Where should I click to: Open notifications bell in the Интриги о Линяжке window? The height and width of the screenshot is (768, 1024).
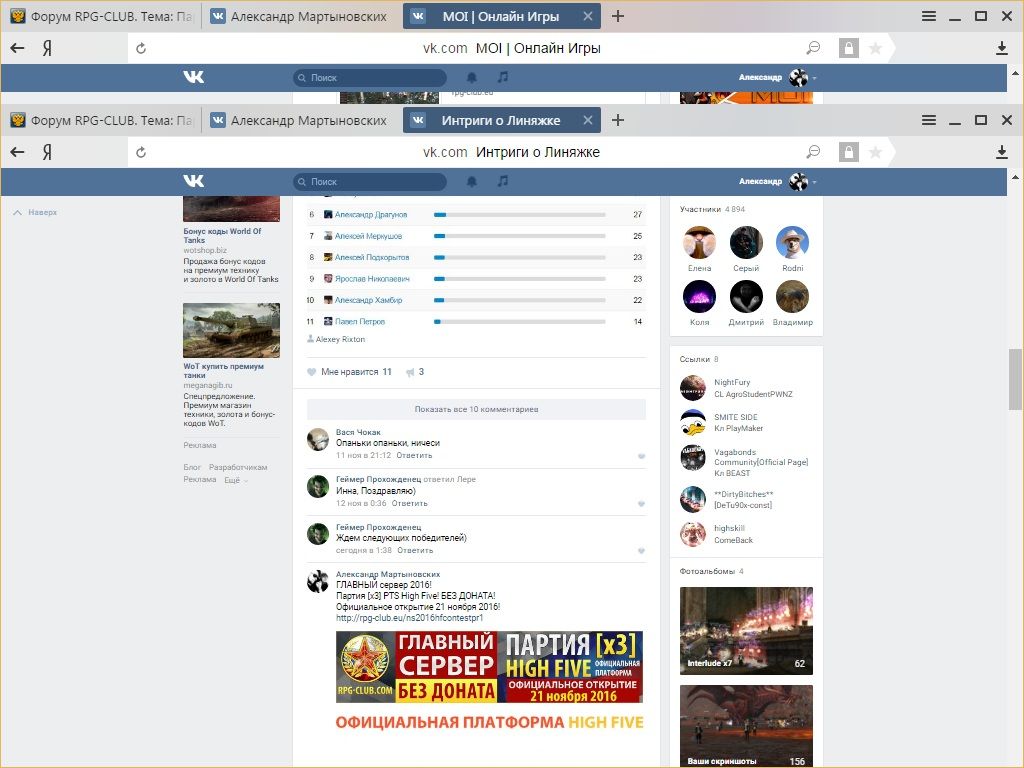[x=472, y=181]
